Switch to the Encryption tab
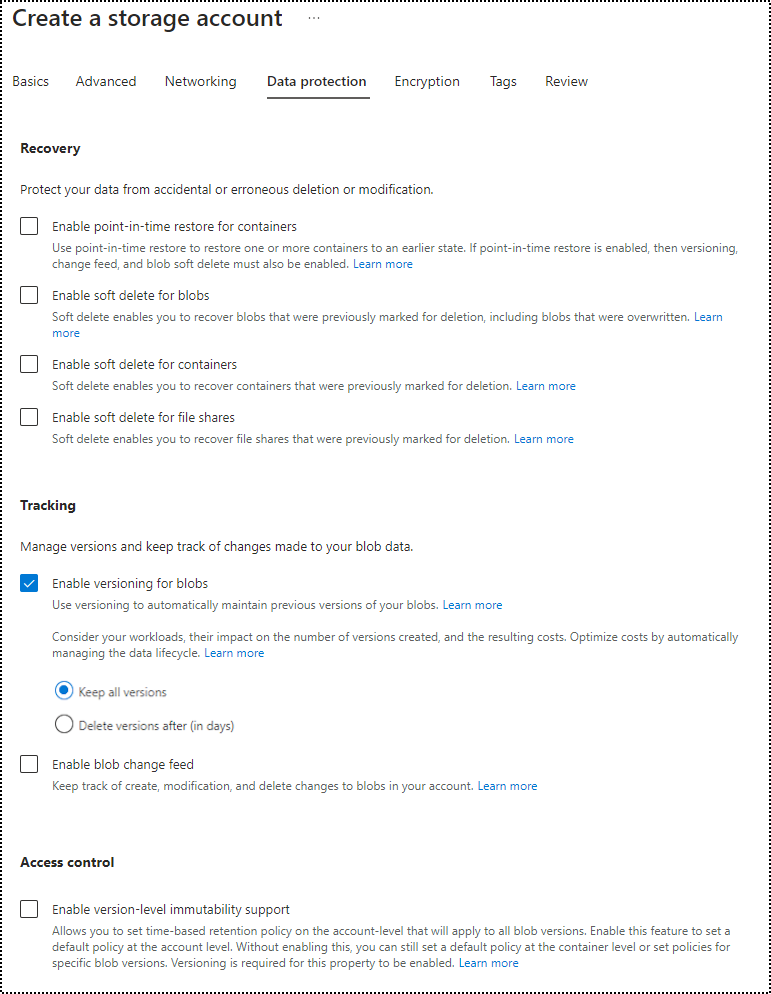 [427, 81]
